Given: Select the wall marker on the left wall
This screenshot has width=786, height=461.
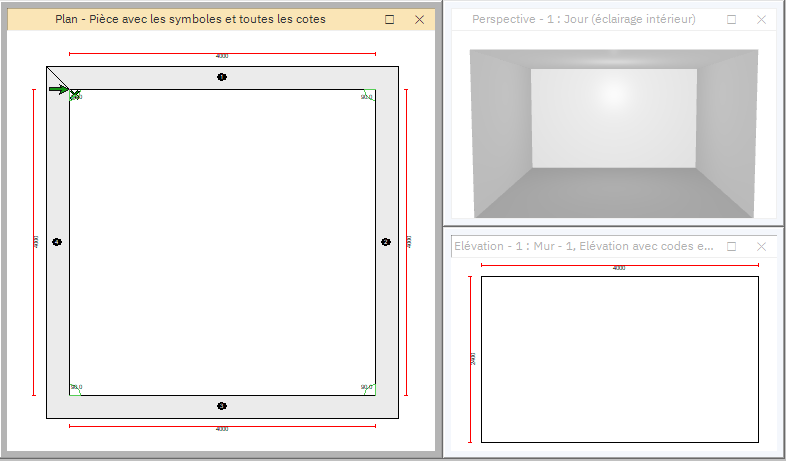Looking at the screenshot, I should point(57,242).
